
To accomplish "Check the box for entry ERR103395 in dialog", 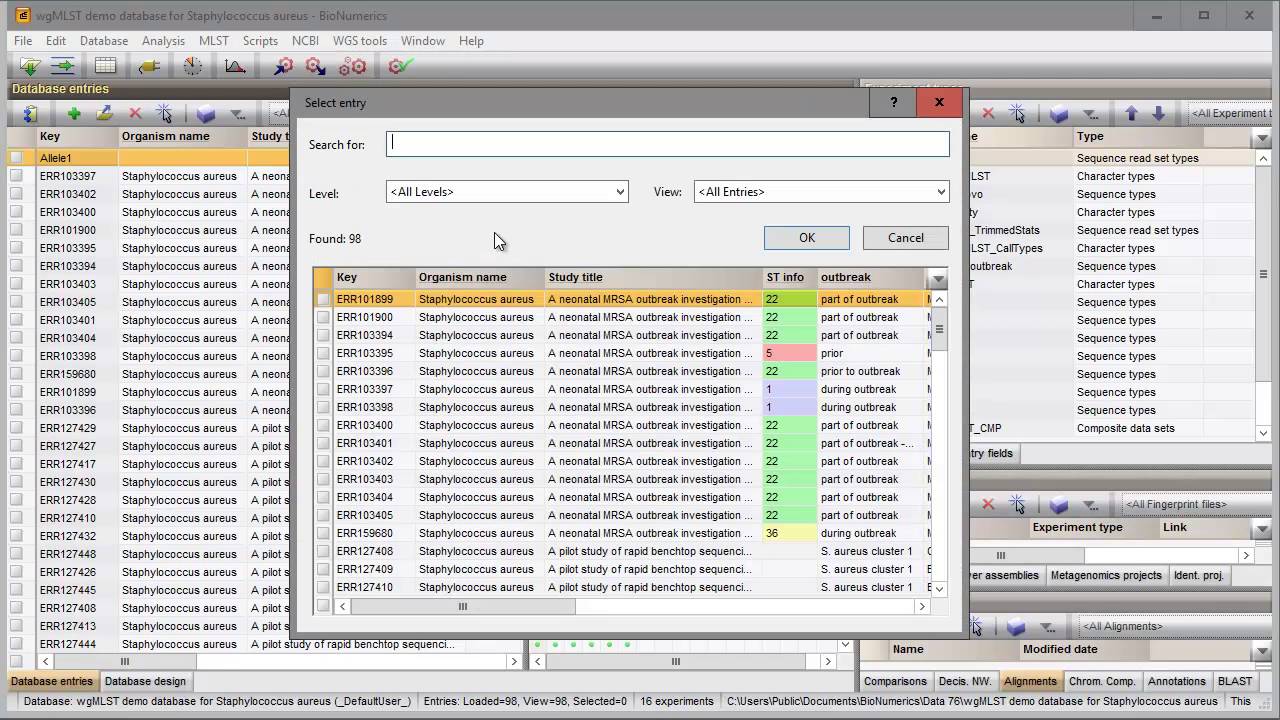I will pyautogui.click(x=323, y=353).
